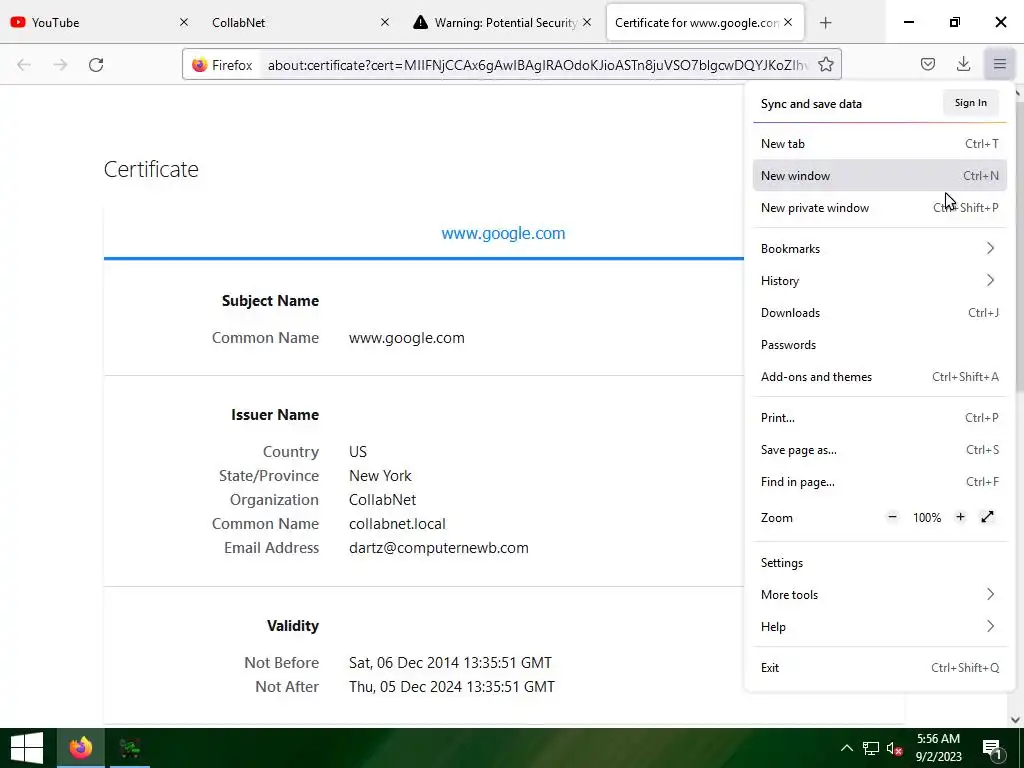
Task: Open Downloads from the menu
Action: tap(880, 313)
